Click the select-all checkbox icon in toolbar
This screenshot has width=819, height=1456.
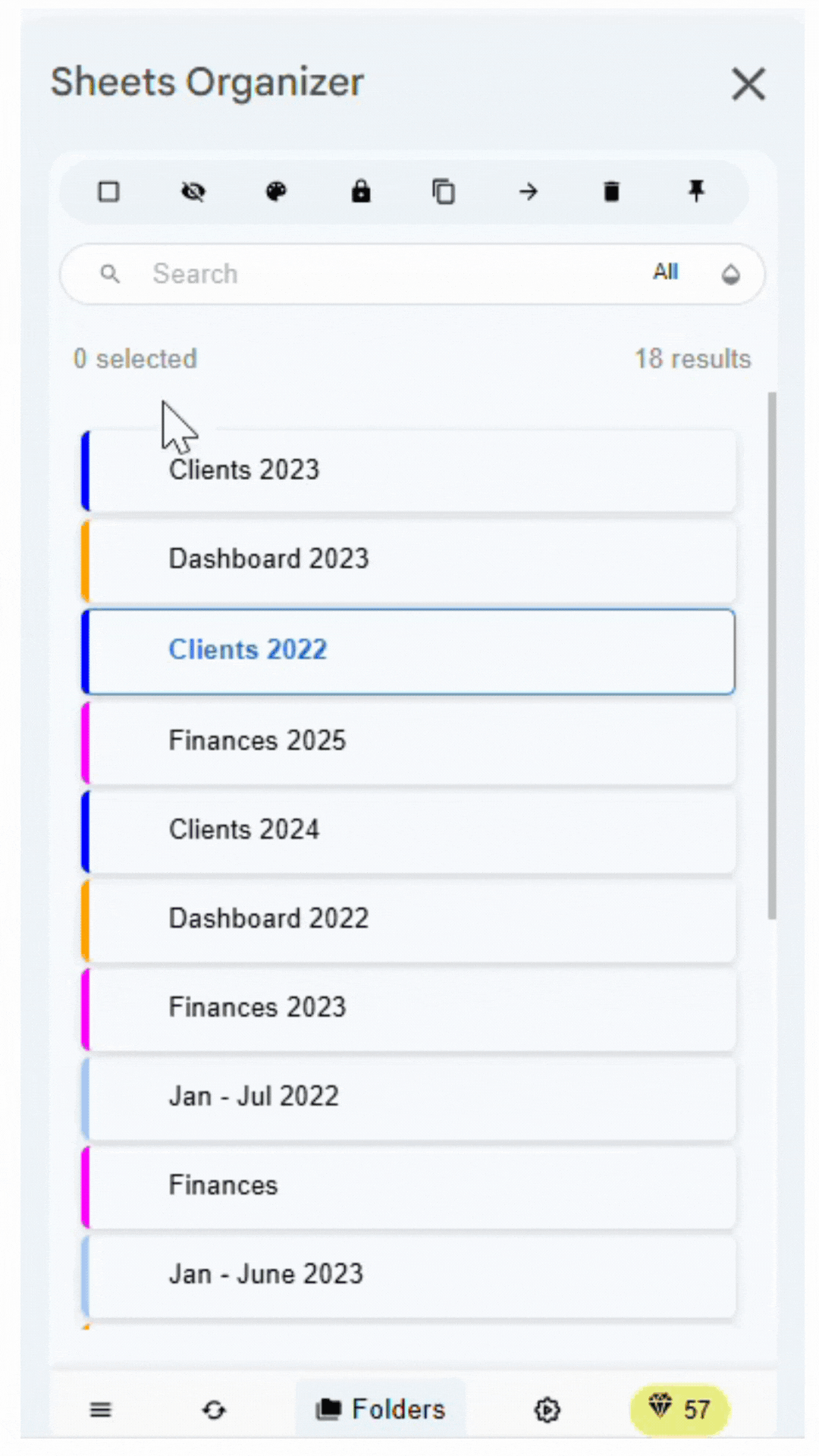click(109, 192)
